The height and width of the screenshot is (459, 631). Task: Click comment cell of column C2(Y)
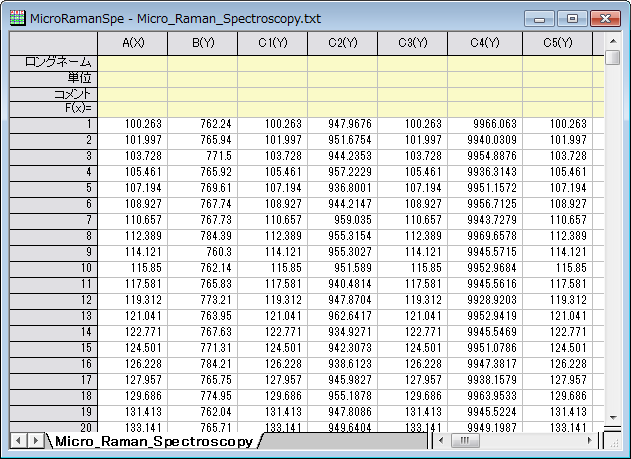pyautogui.click(x=343, y=94)
